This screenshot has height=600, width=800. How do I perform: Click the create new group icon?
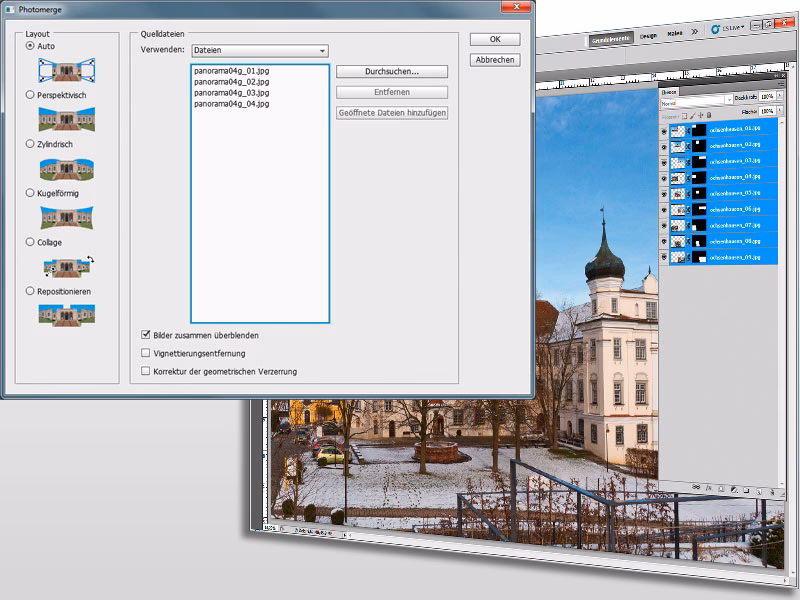click(747, 491)
